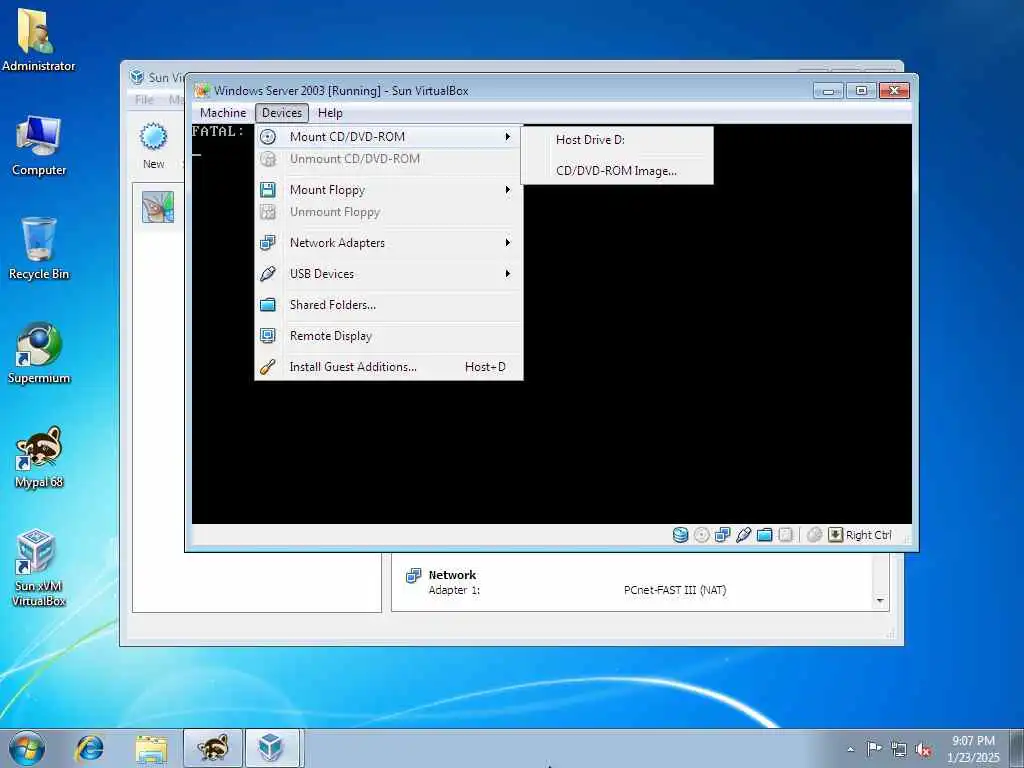This screenshot has height=768, width=1024.
Task: Click the Guest Additions wrench icon
Action: point(268,367)
